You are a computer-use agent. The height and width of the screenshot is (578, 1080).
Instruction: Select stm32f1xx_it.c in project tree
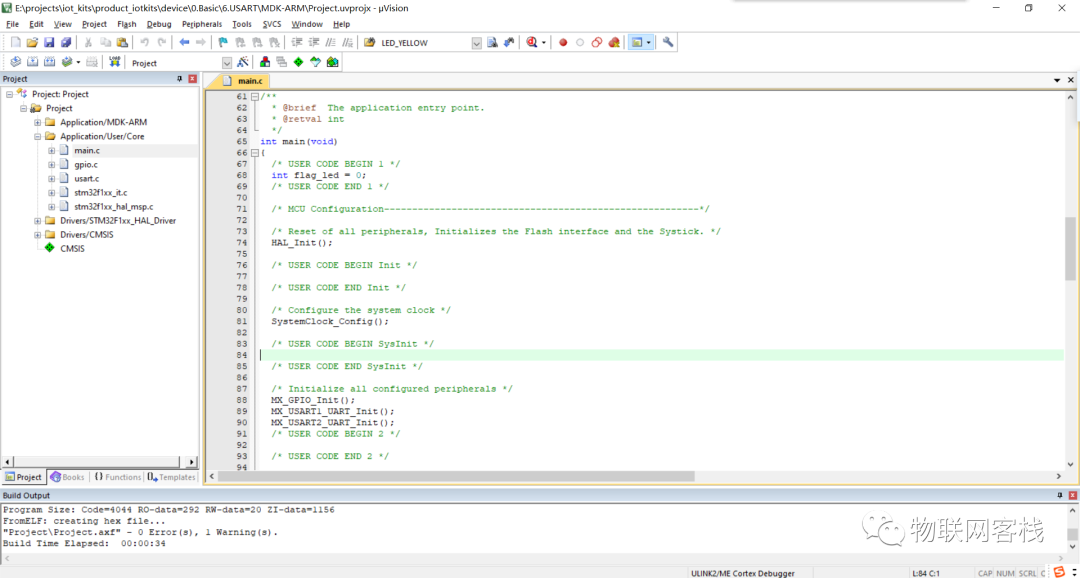(x=101, y=192)
